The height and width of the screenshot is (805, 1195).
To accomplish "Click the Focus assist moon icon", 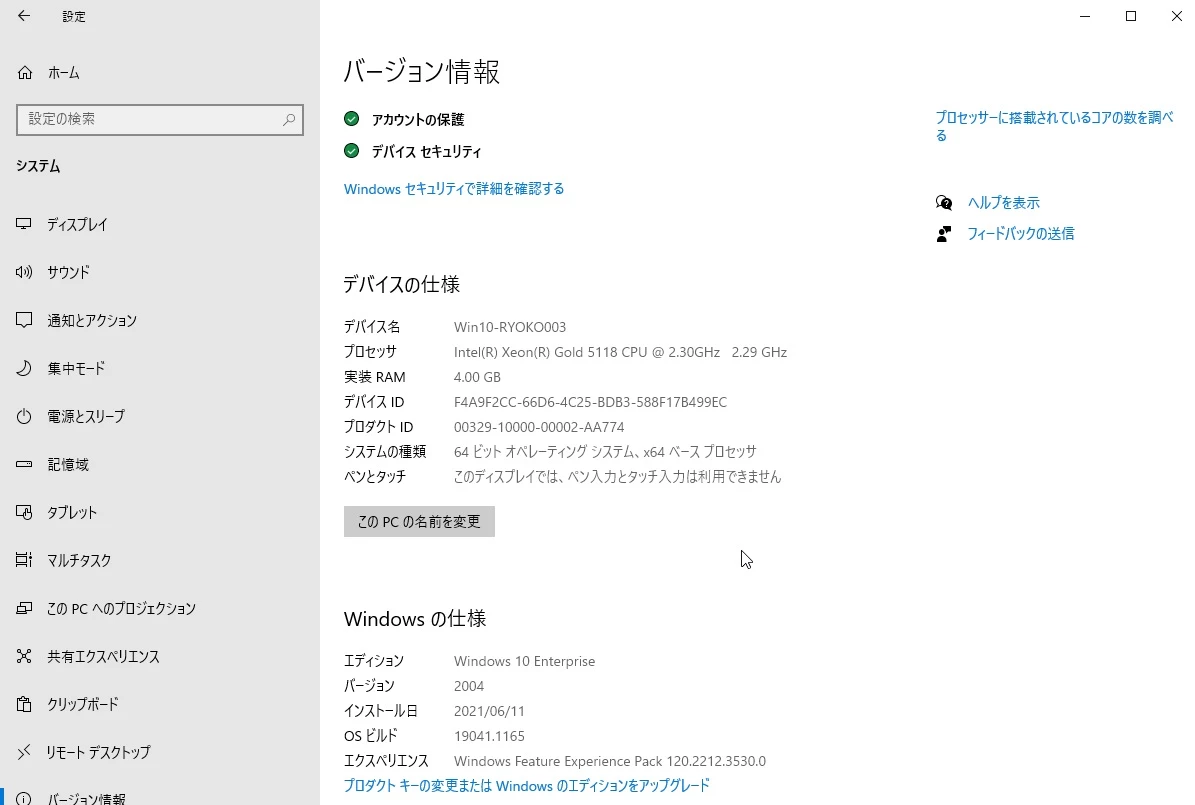I will [24, 368].
